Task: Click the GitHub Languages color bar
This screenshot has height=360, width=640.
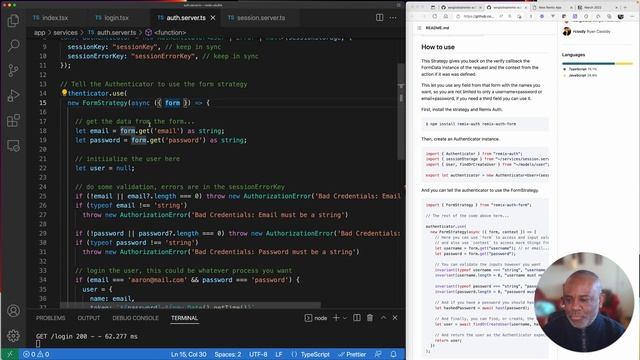Action: coord(597,63)
